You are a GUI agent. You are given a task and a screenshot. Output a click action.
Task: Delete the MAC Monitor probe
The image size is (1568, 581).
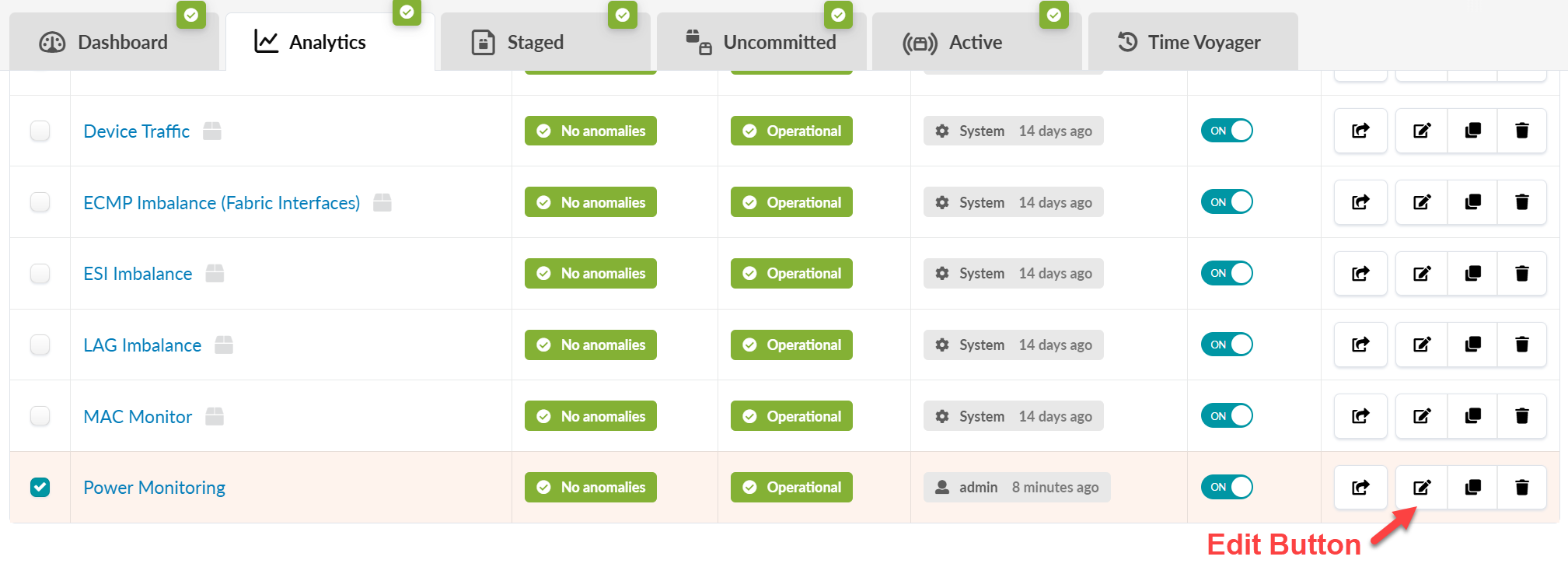pyautogui.click(x=1521, y=416)
